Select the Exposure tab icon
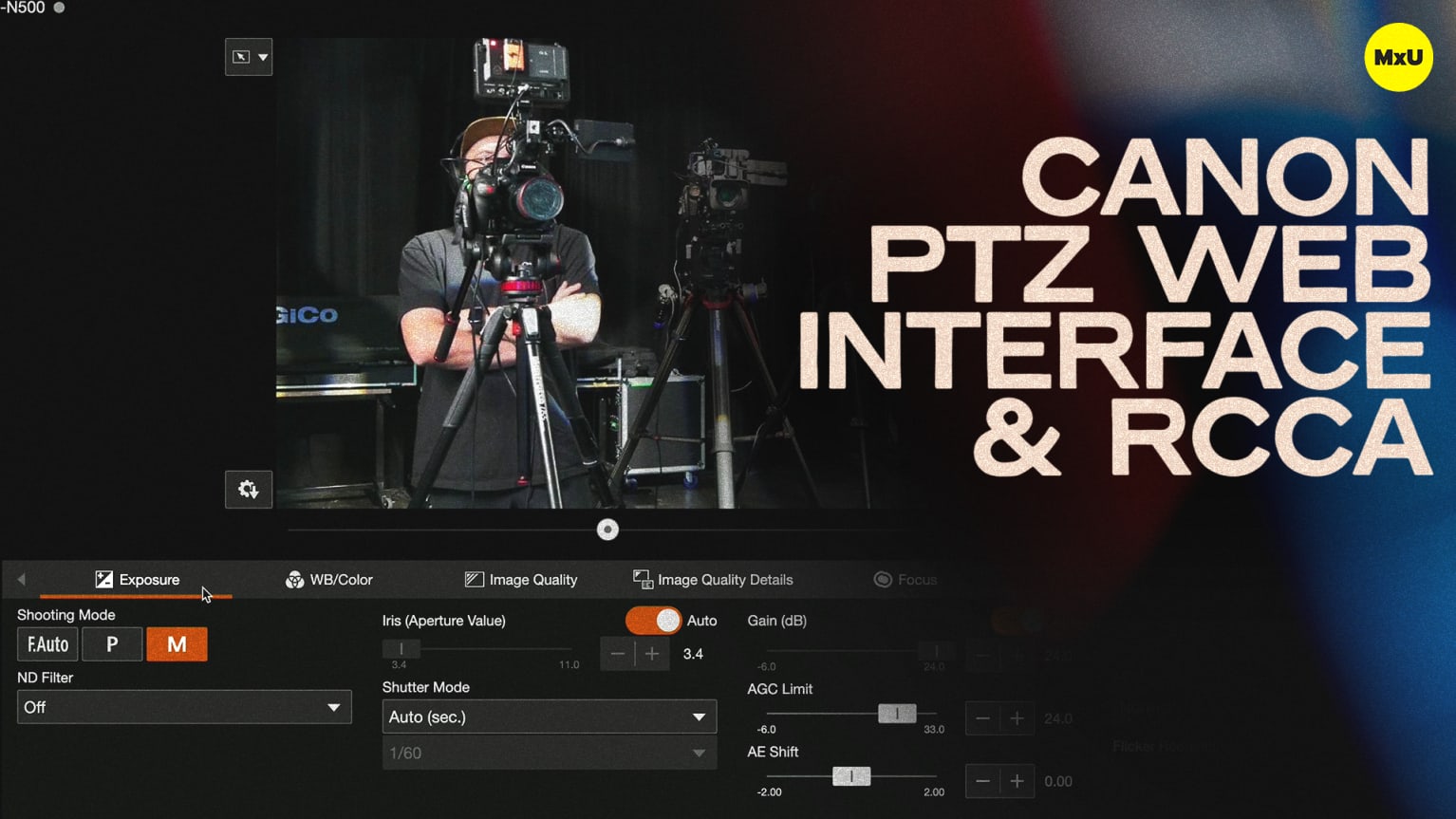Screen dimensions: 1456x819 pyautogui.click(x=103, y=579)
